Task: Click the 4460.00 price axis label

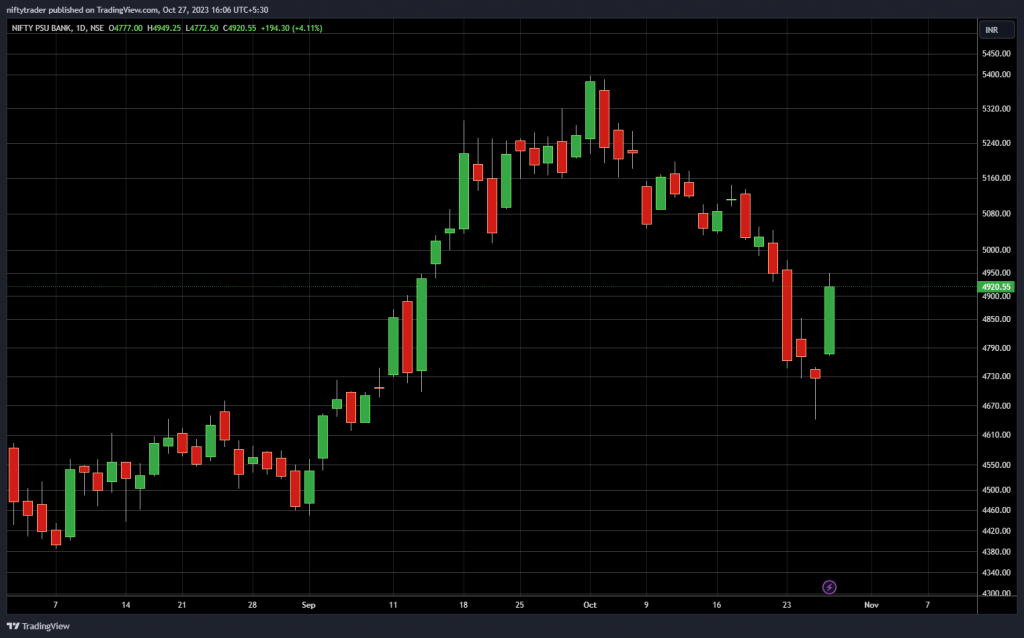Action: [996, 510]
